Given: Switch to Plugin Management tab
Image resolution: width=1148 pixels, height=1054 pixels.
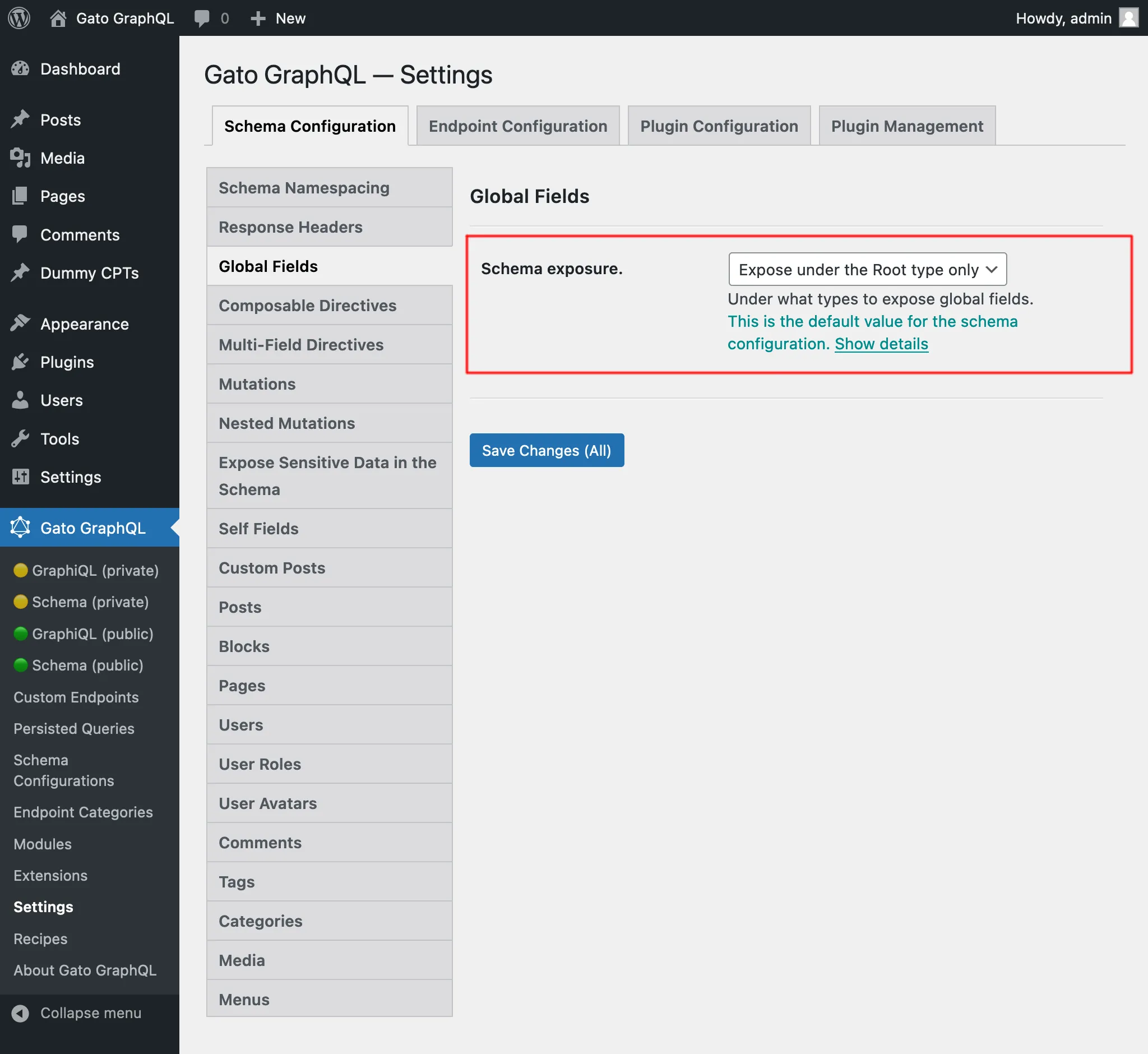Looking at the screenshot, I should tap(907, 126).
